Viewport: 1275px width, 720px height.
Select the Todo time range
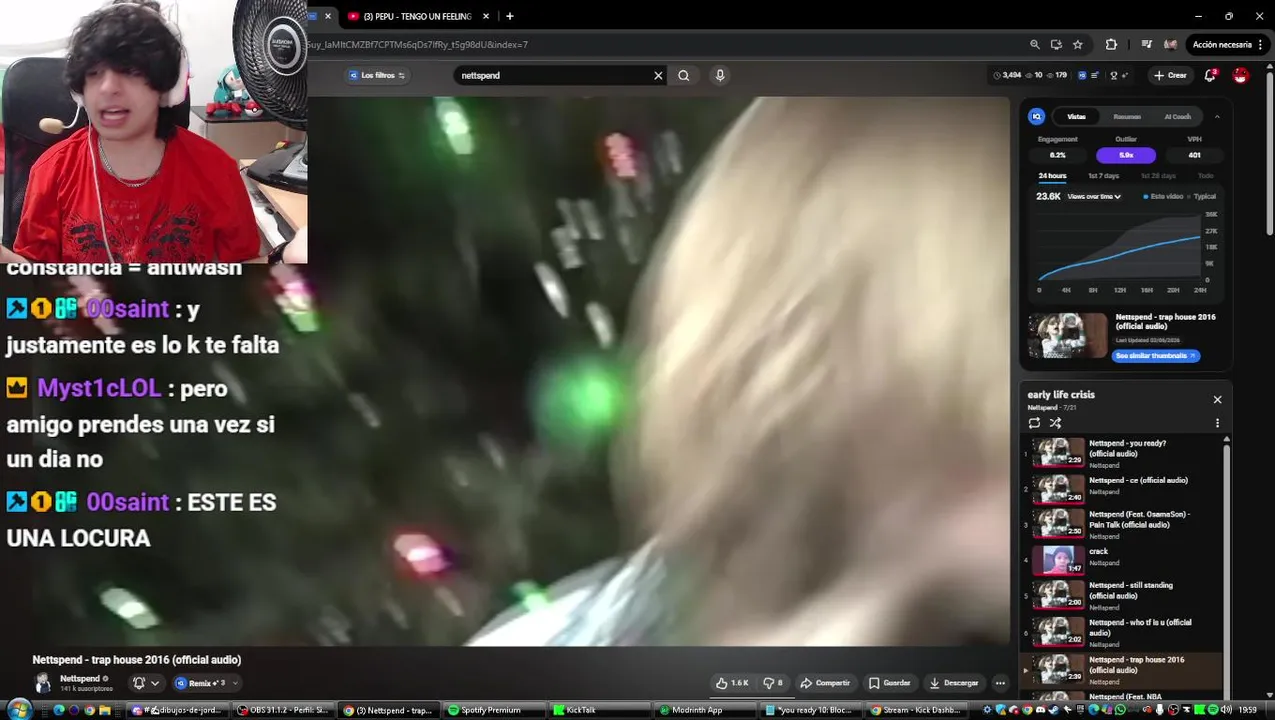coord(1206,176)
